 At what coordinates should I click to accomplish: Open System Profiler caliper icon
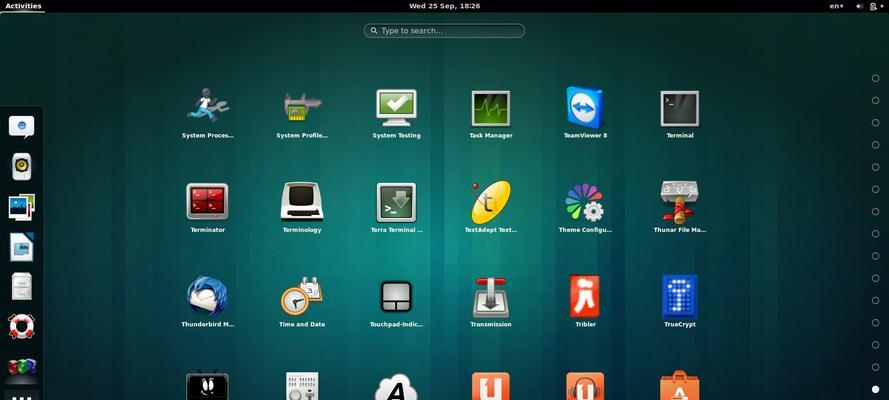(302, 107)
